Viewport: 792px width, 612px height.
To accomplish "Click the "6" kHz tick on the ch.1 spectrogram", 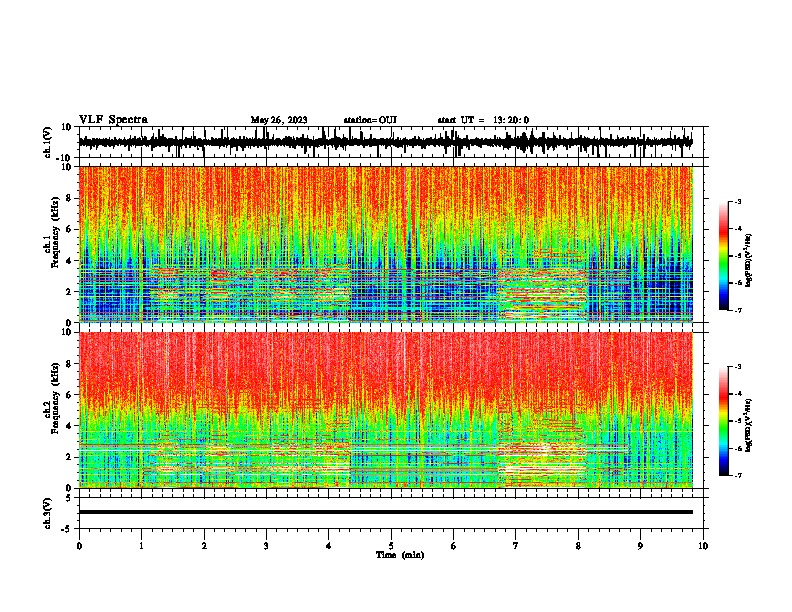I will [x=70, y=230].
